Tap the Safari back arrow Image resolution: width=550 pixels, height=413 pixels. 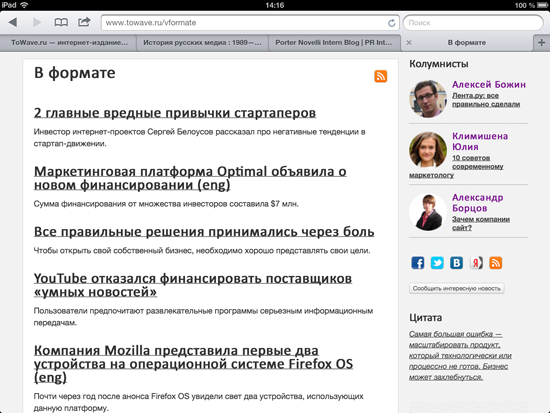click(x=13, y=22)
